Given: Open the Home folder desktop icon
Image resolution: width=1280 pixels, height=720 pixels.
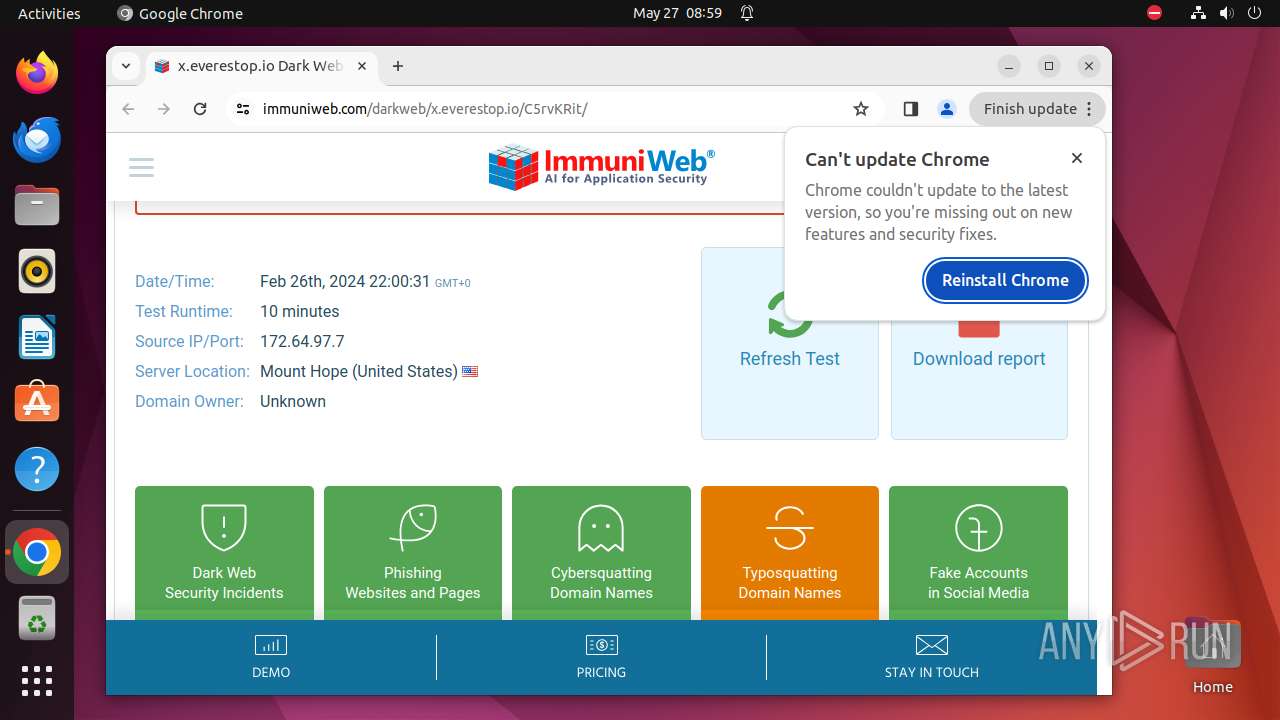Looking at the screenshot, I should pos(1212,655).
